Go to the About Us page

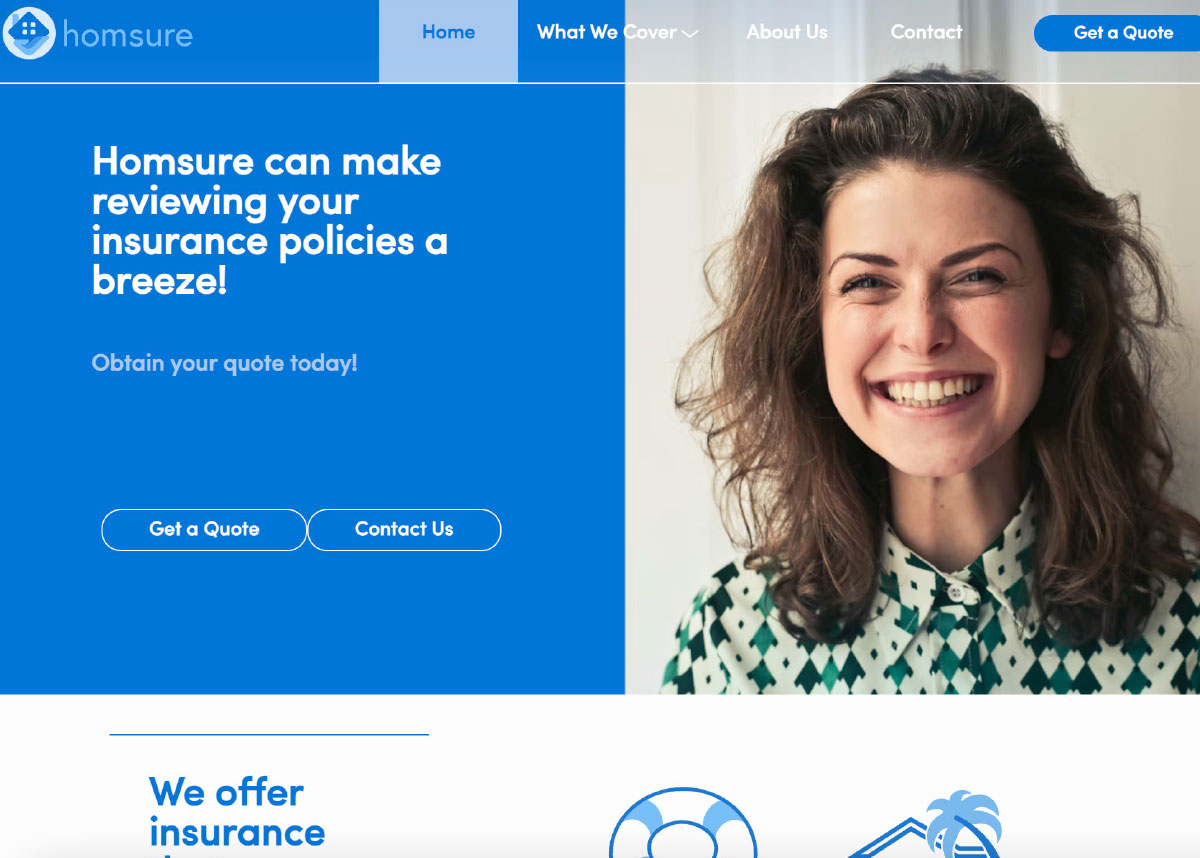pyautogui.click(x=787, y=32)
